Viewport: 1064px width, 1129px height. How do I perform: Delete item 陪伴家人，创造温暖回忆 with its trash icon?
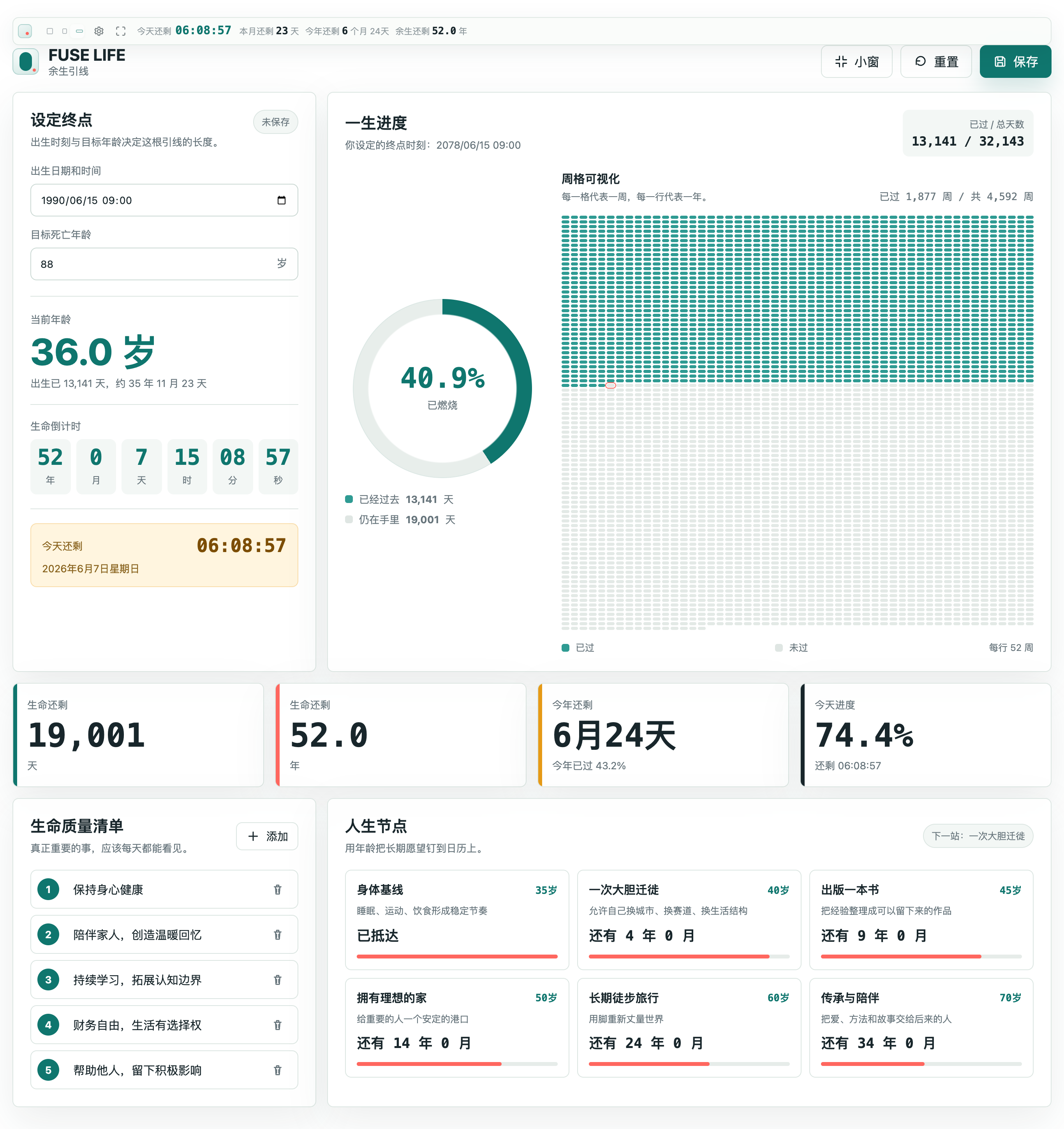[x=277, y=934]
